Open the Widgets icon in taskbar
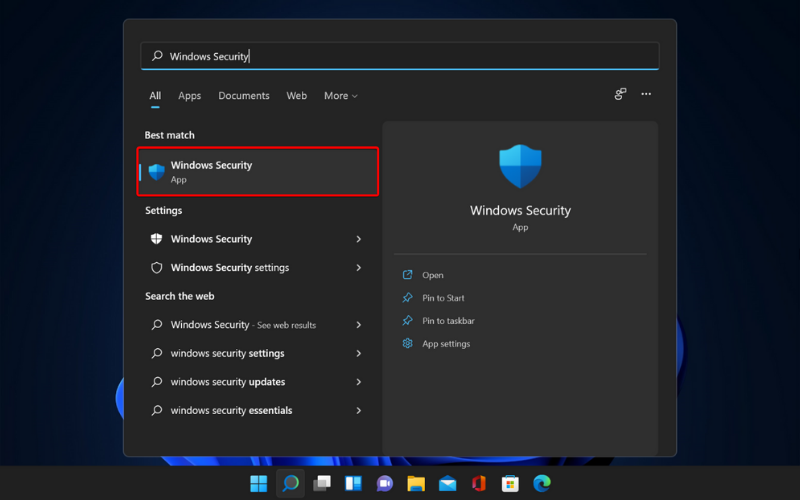Screen dimensions: 800x500 click(x=354, y=483)
